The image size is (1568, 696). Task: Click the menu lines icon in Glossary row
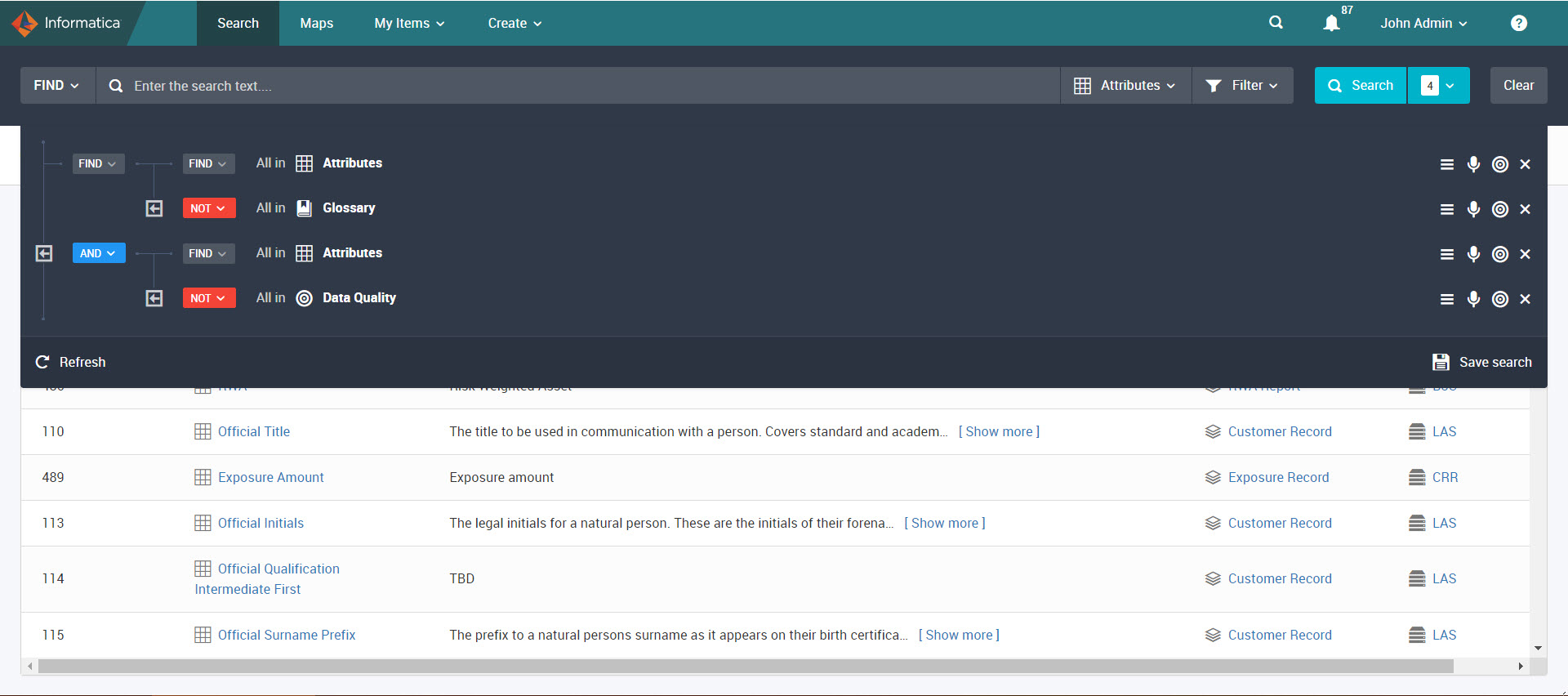[1447, 209]
